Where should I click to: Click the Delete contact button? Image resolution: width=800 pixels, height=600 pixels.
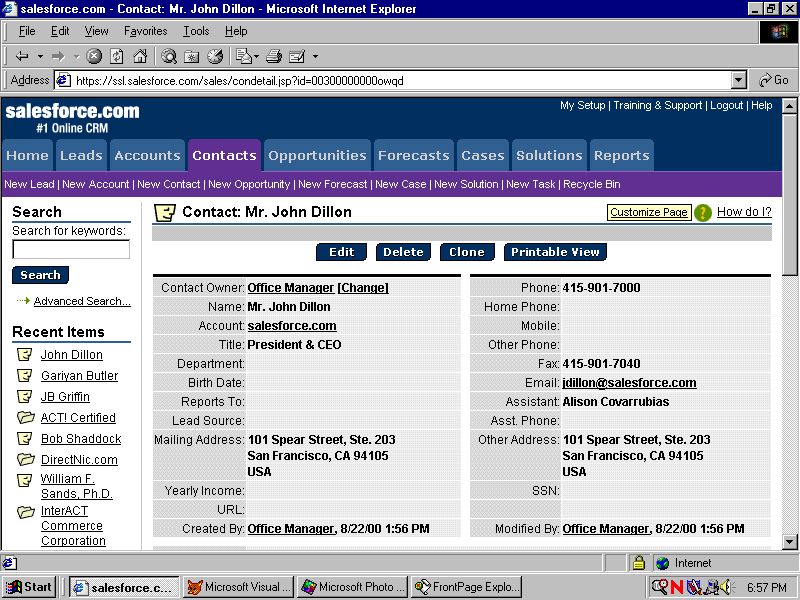click(403, 252)
